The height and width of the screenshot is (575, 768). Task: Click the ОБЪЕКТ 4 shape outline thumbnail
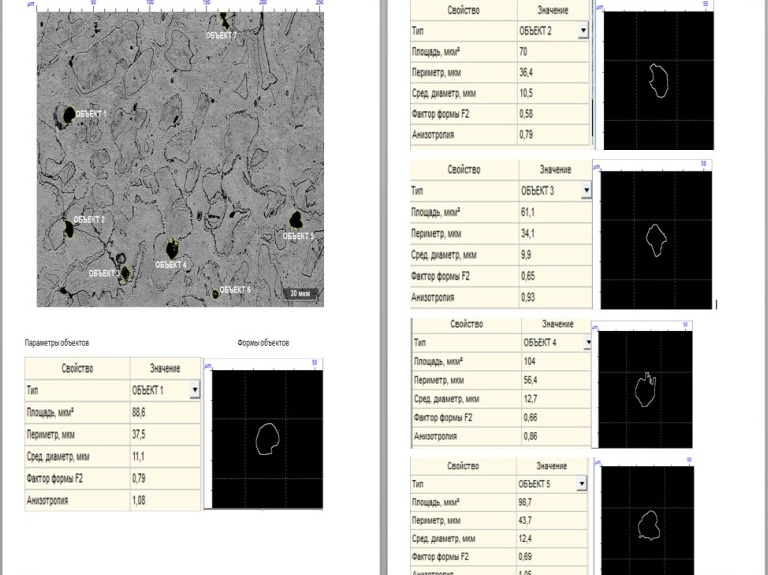click(x=645, y=389)
